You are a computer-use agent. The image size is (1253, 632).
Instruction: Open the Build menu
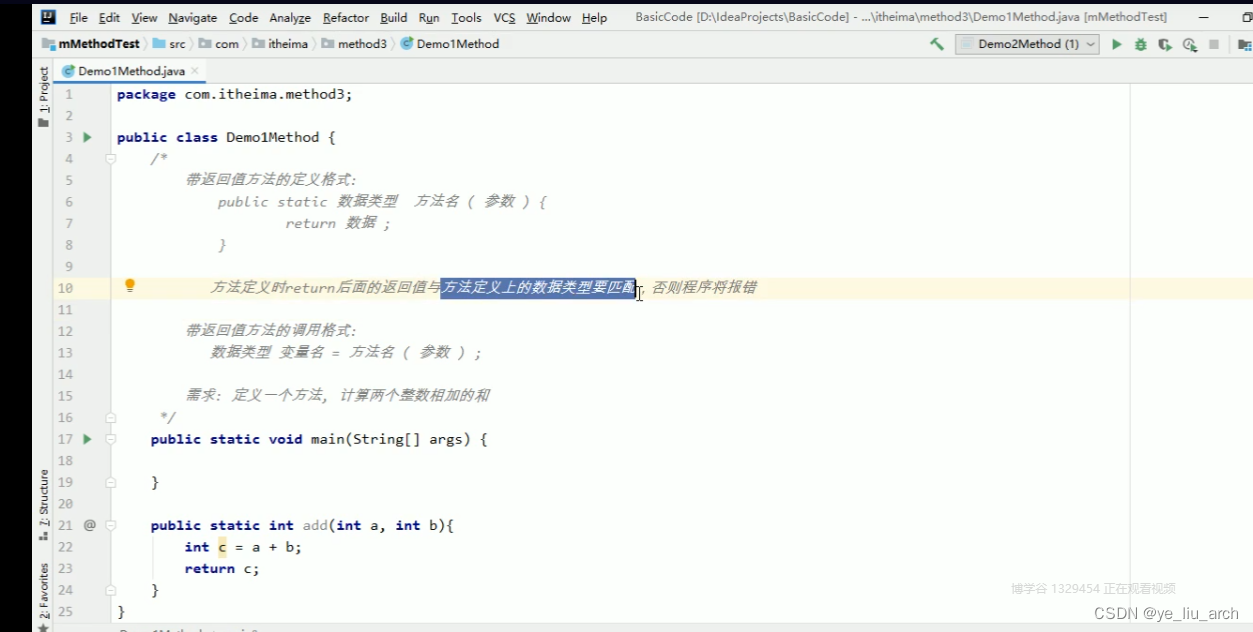click(394, 18)
